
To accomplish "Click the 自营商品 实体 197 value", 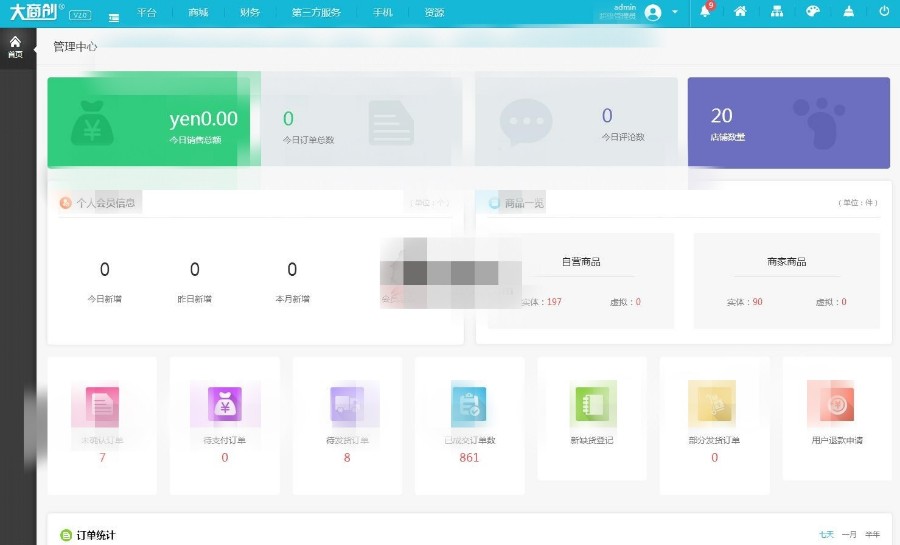I will coord(554,302).
